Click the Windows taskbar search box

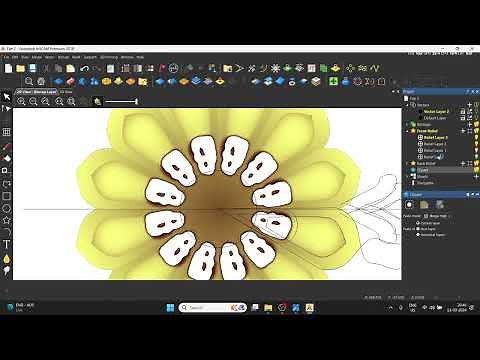(213, 307)
